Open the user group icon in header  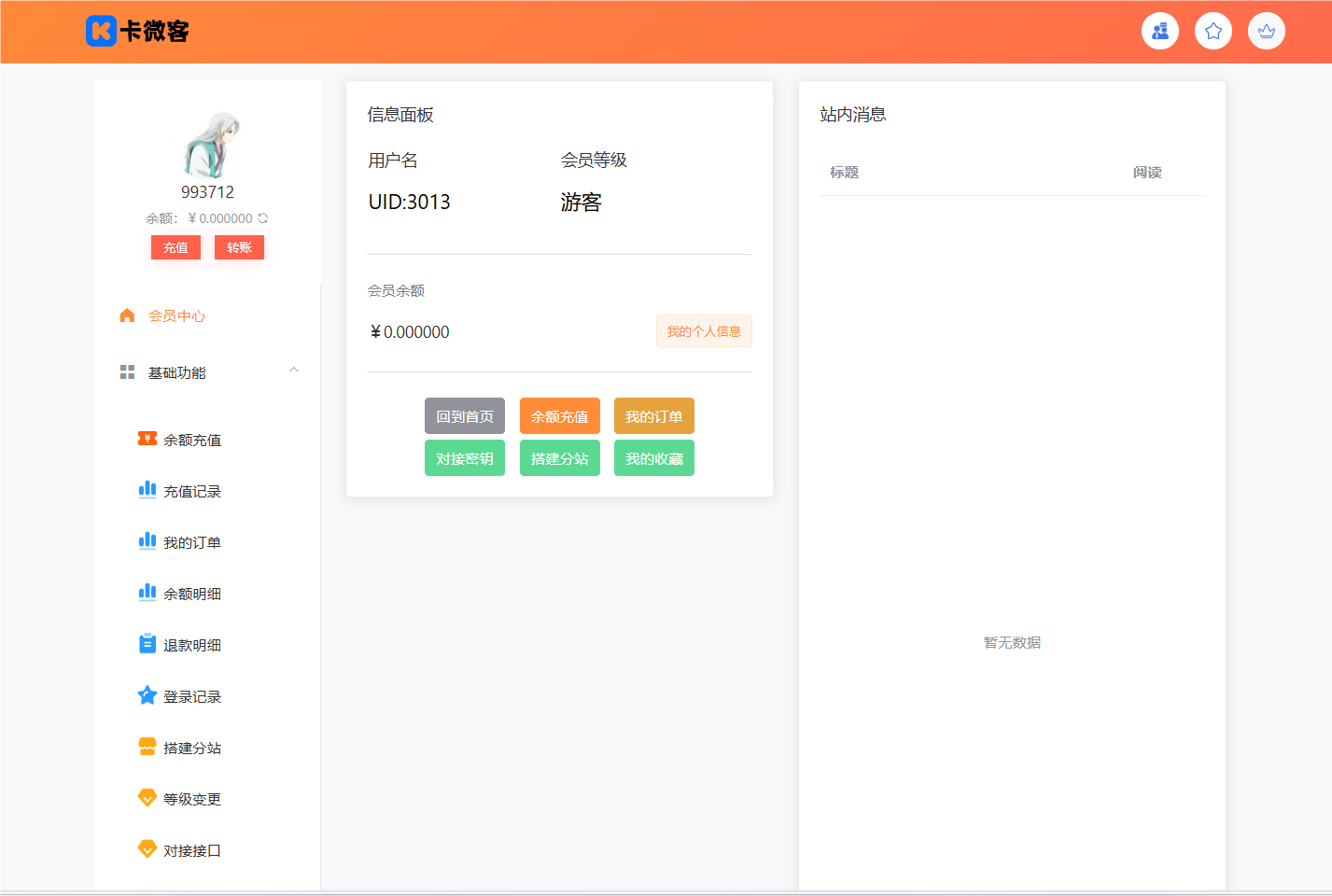coord(1160,31)
